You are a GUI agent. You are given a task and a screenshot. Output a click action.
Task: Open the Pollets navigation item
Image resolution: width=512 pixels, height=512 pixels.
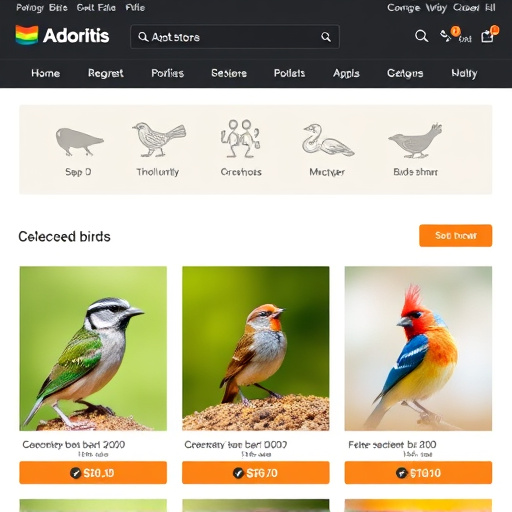(289, 73)
